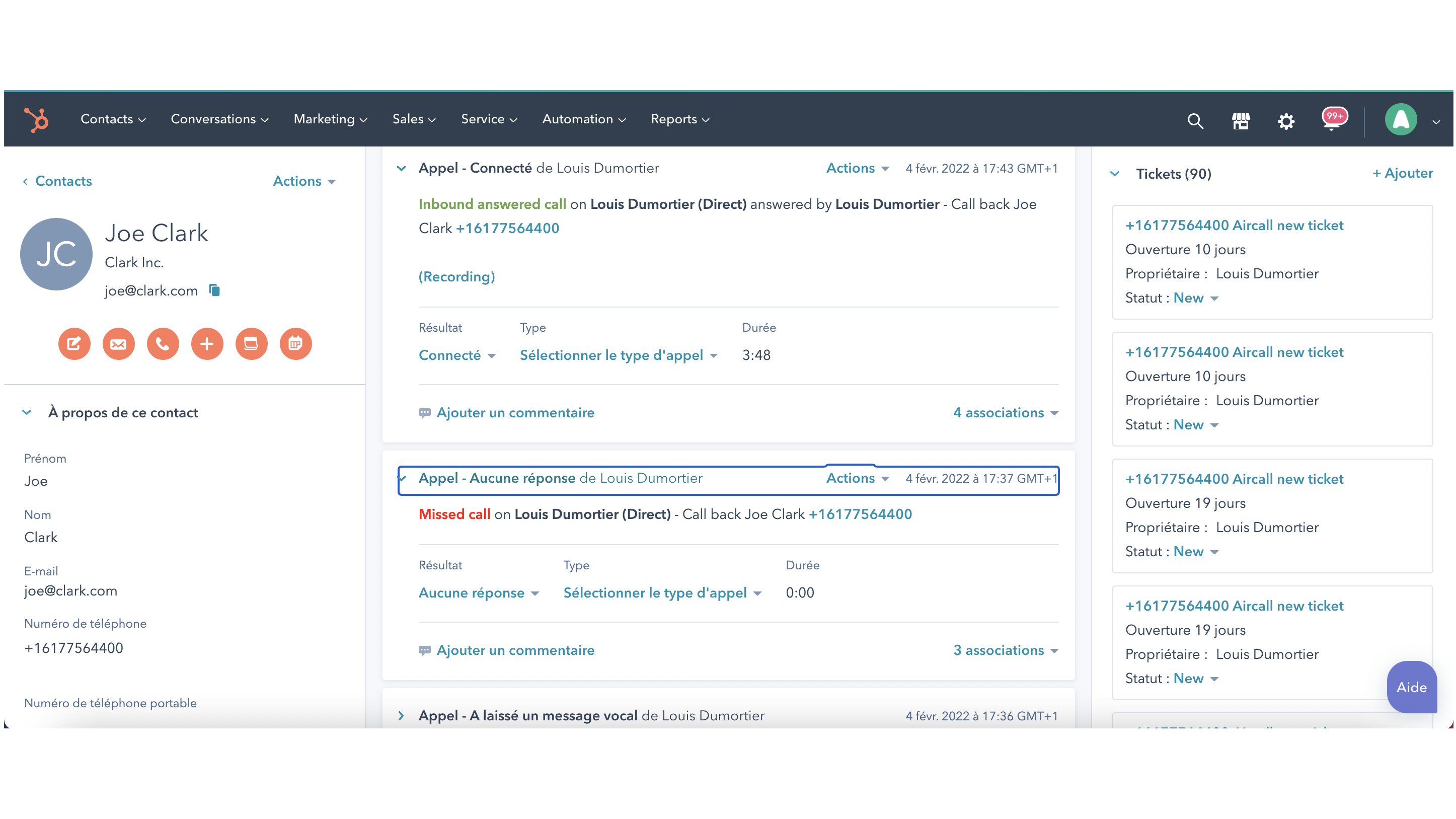This screenshot has width=1456, height=819.
Task: Open the notifications 99+ icon
Action: point(1334,119)
